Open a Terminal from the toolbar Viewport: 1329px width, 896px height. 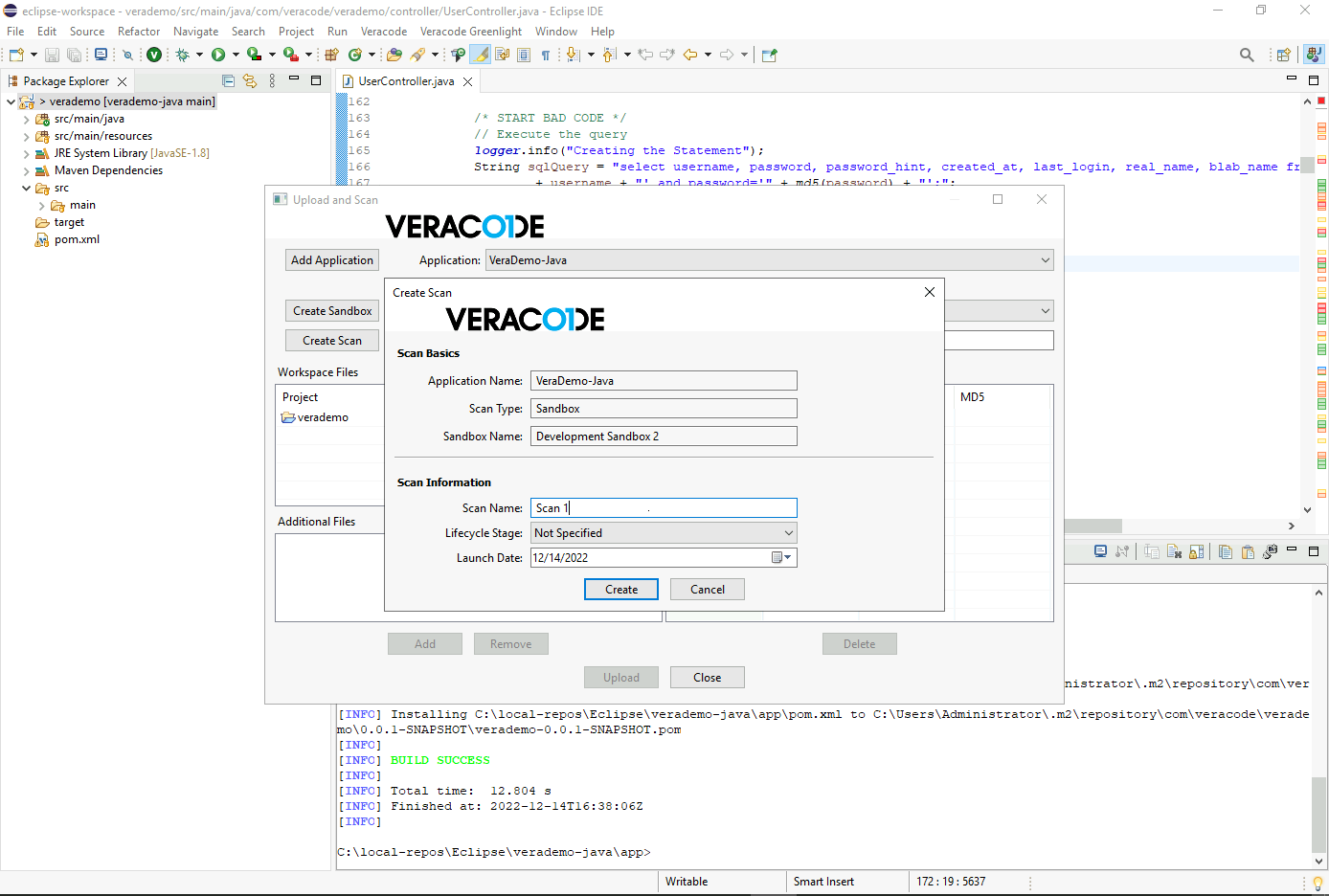click(101, 55)
